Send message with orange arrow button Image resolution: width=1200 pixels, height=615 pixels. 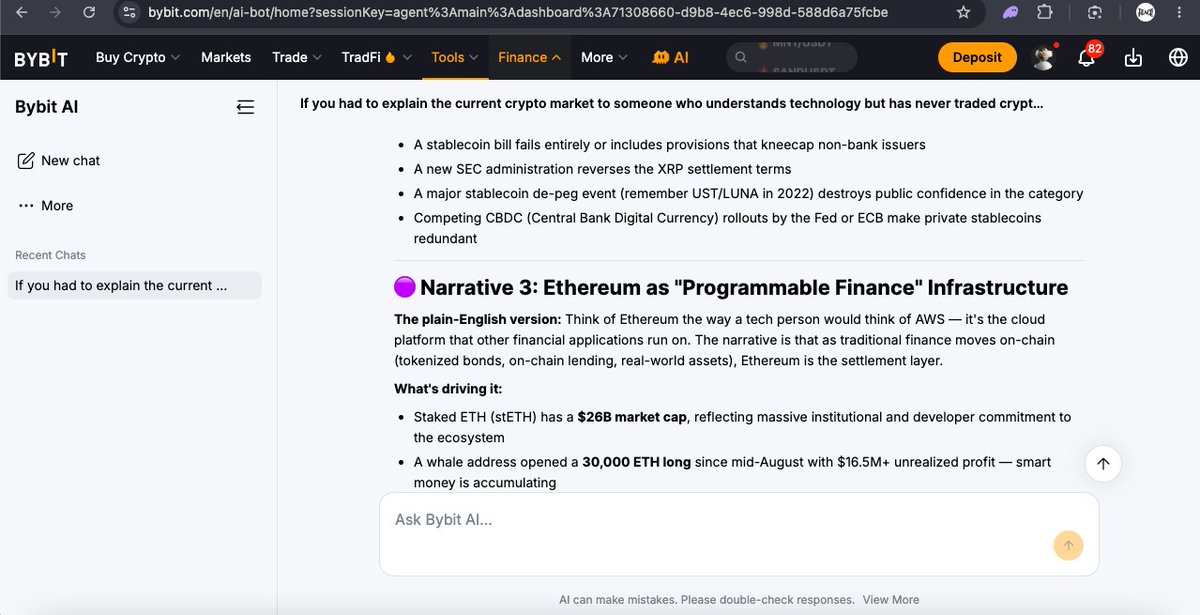pyautogui.click(x=1068, y=545)
